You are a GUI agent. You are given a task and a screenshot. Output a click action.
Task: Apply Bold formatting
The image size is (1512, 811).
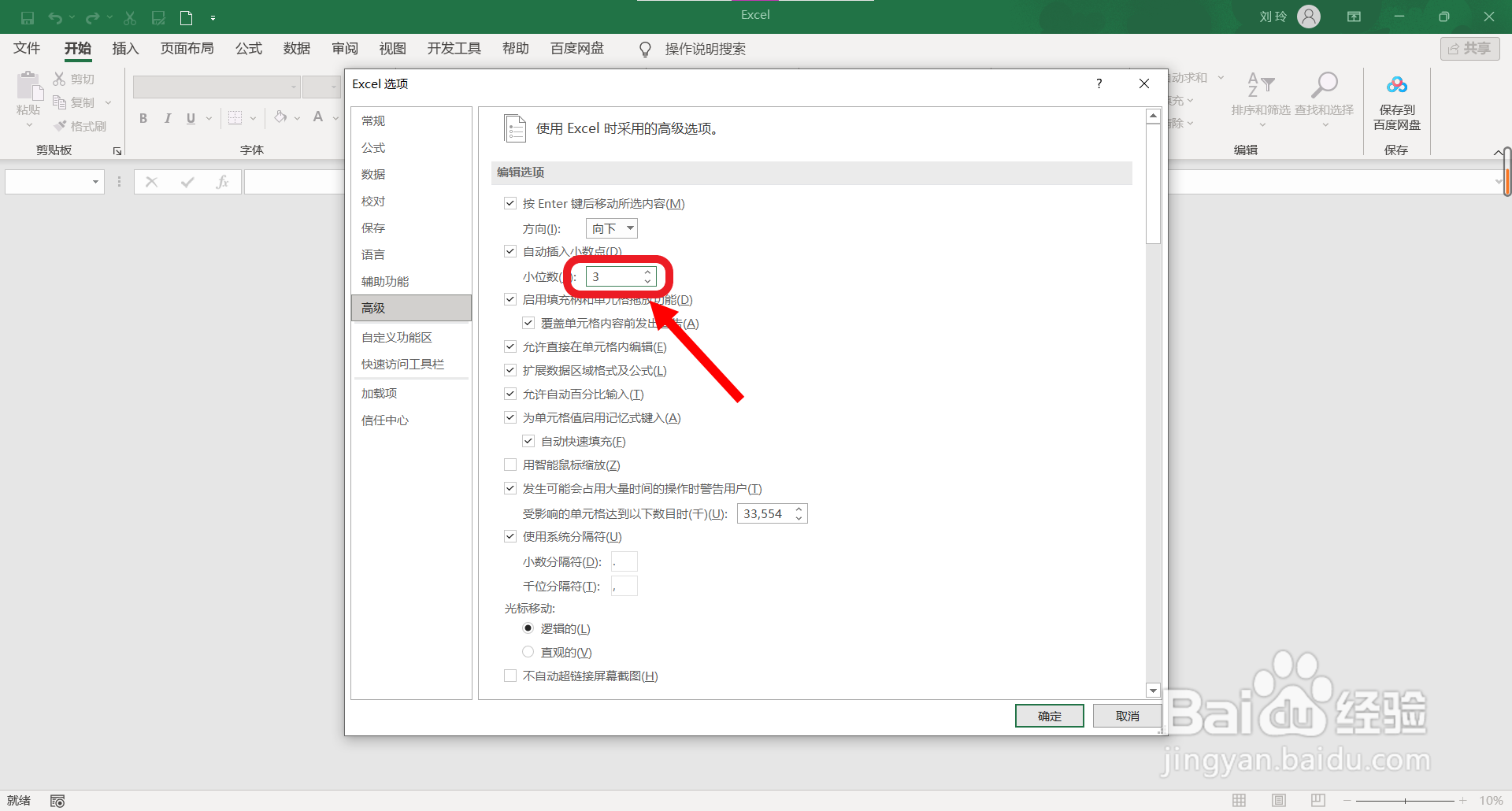143,118
